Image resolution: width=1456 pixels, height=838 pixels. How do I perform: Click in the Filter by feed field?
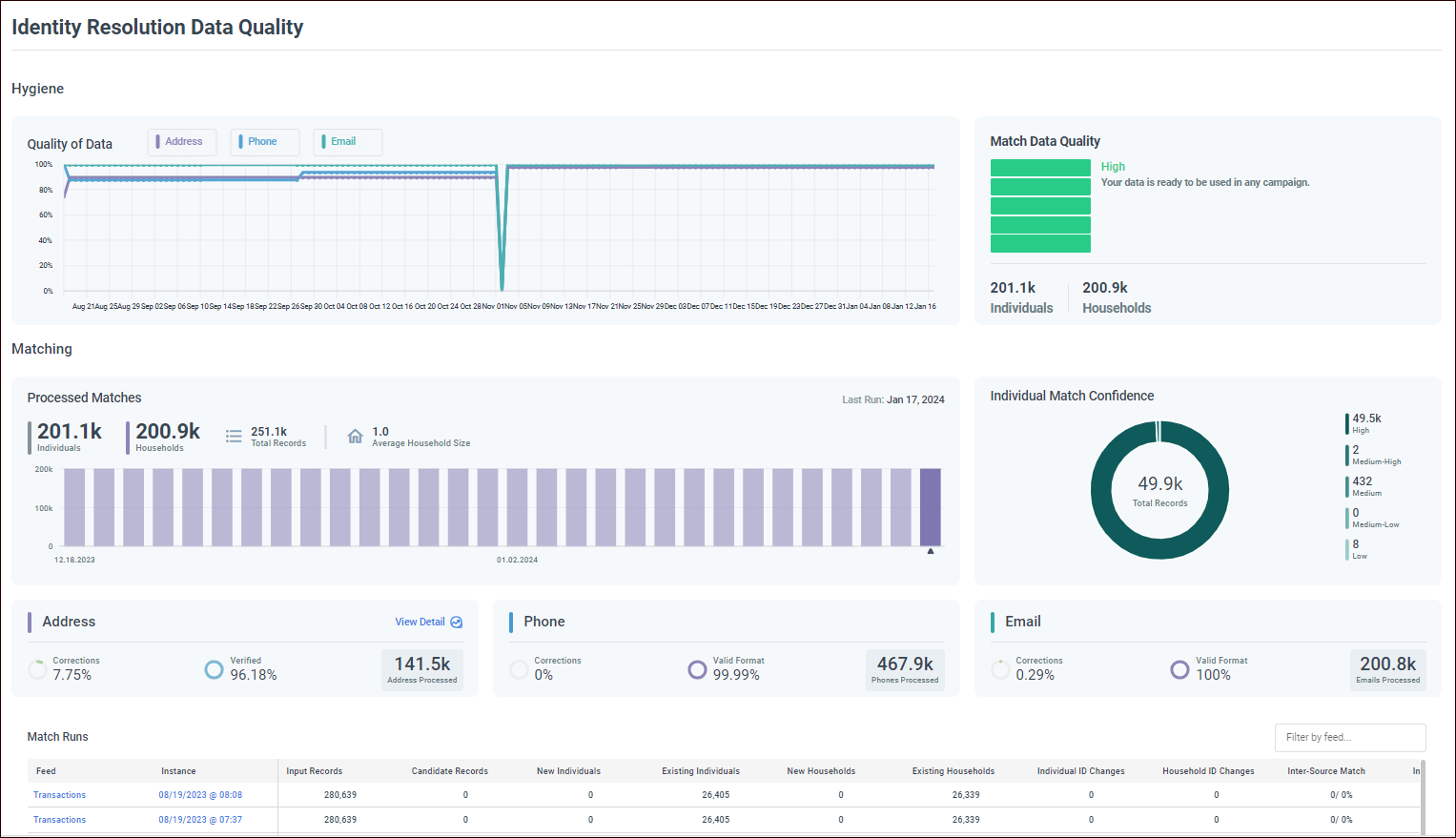click(x=1349, y=737)
